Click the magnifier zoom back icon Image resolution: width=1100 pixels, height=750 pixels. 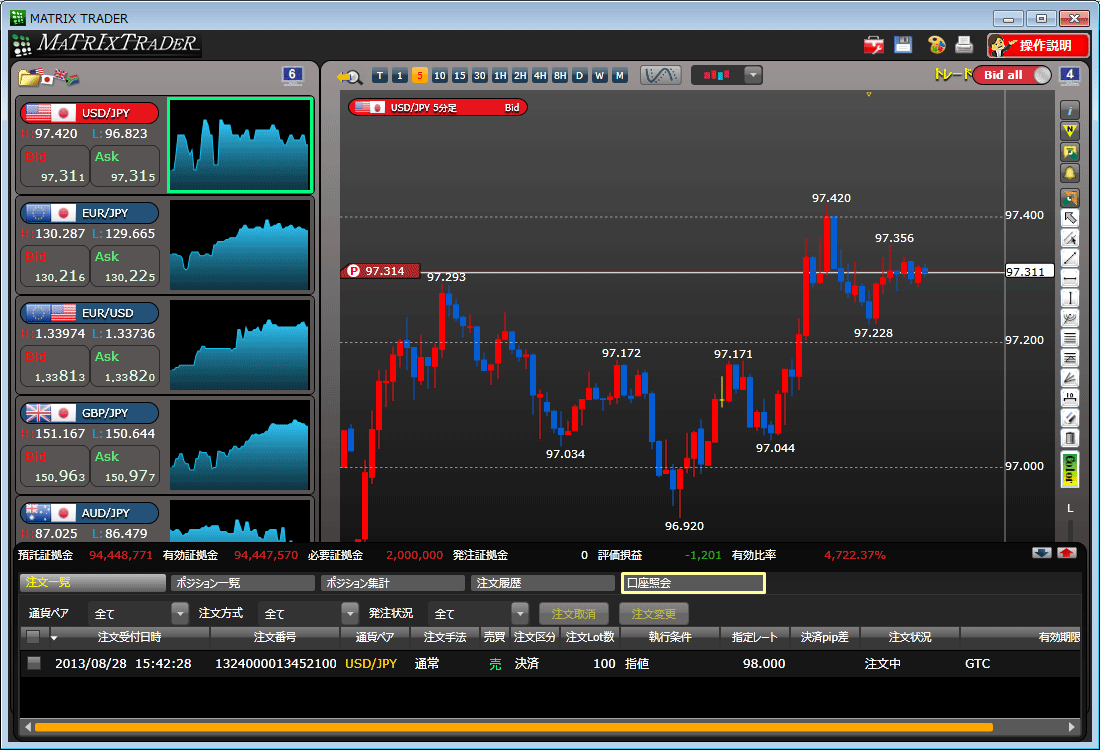[x=349, y=76]
